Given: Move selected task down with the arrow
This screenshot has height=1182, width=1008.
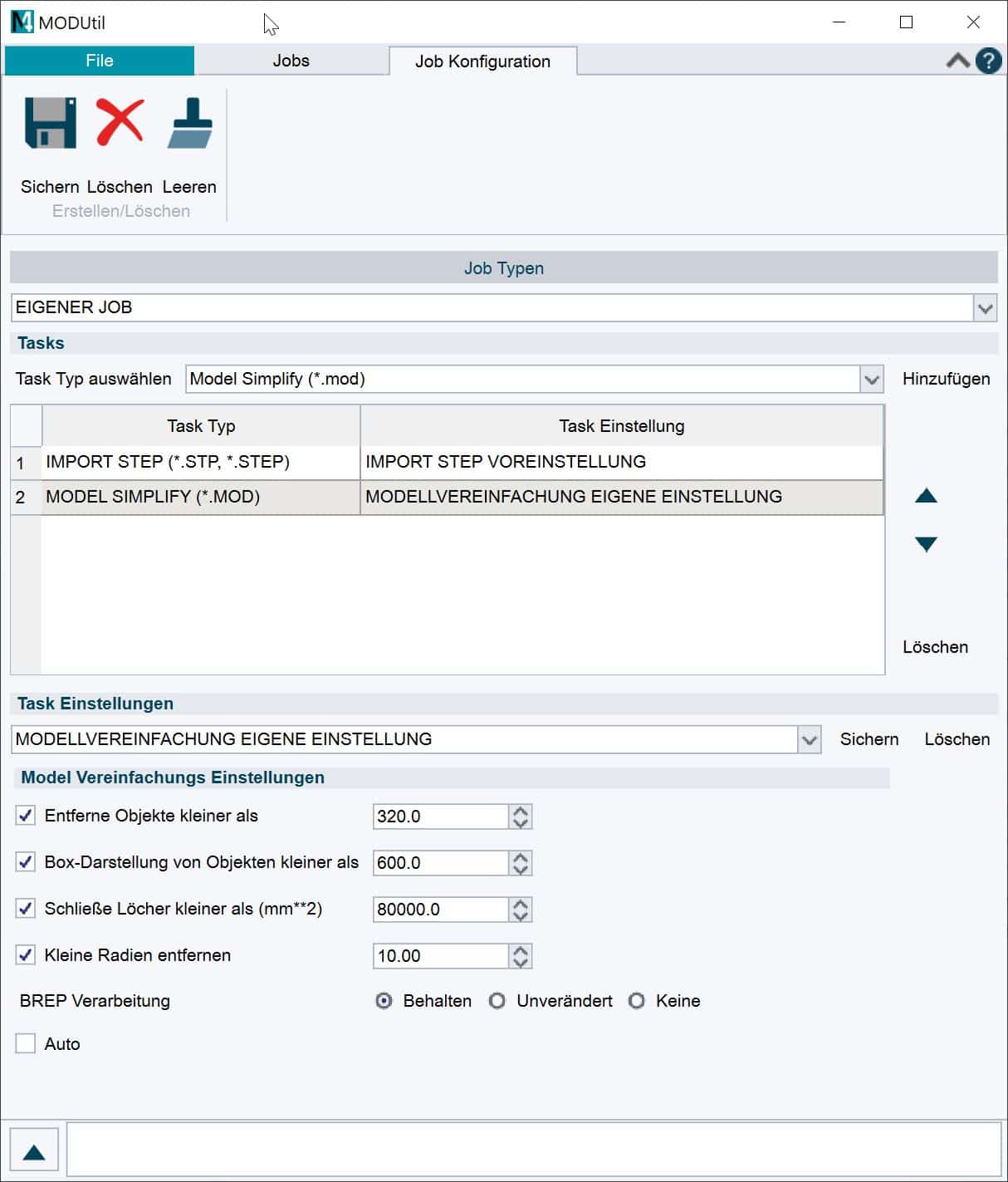Looking at the screenshot, I should pyautogui.click(x=924, y=544).
